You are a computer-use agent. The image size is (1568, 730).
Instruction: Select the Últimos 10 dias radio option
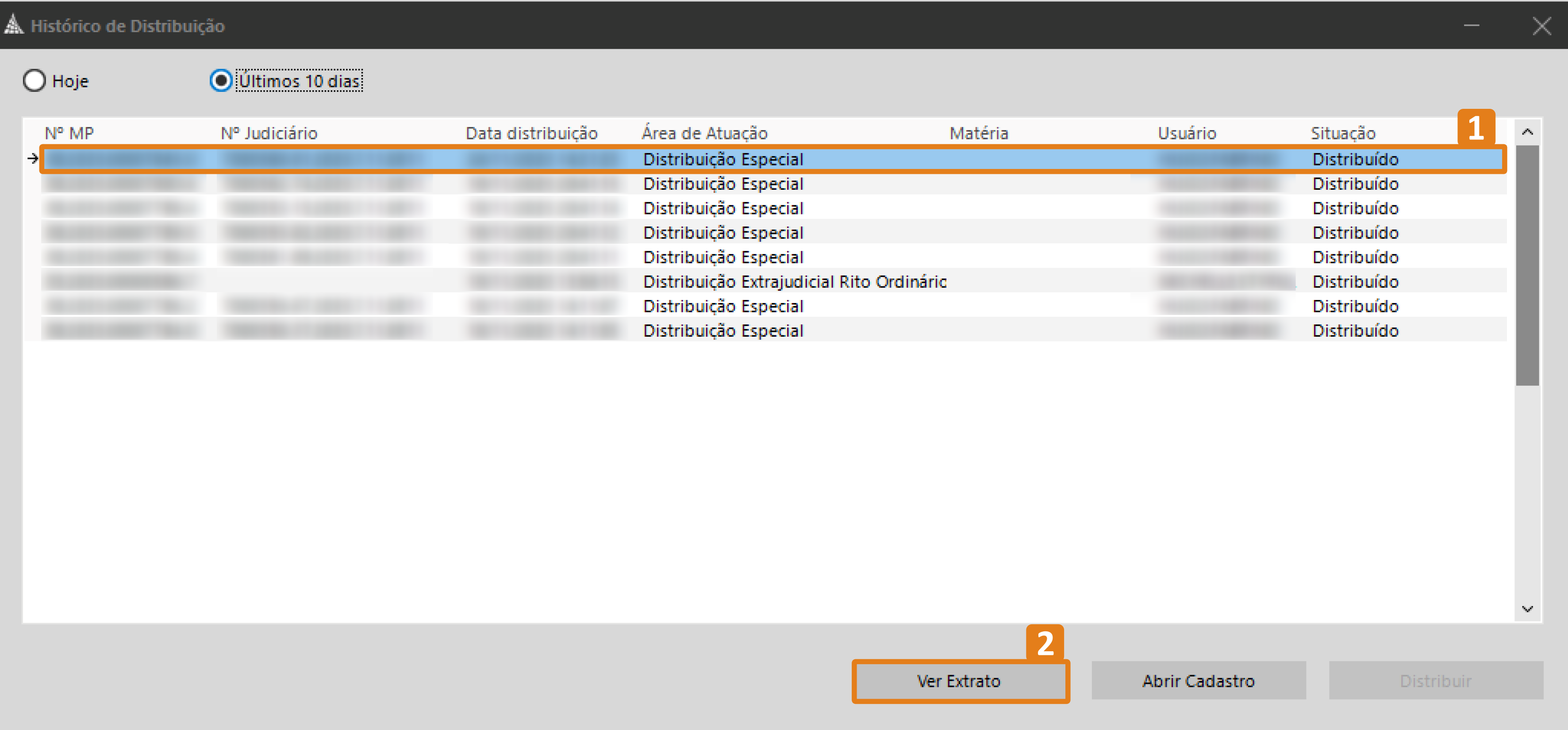point(221,81)
